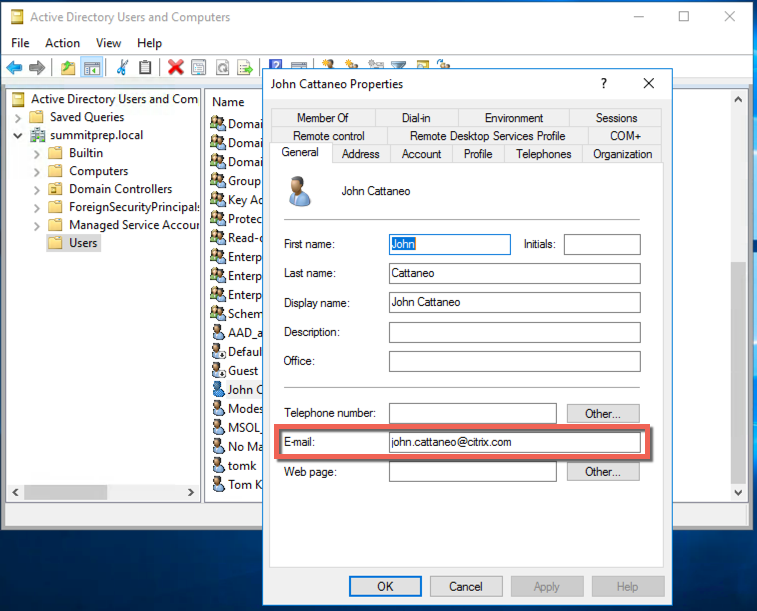Screen dimensions: 757x611
Task: Collapse the summitprep.local domain node
Action: point(18,135)
